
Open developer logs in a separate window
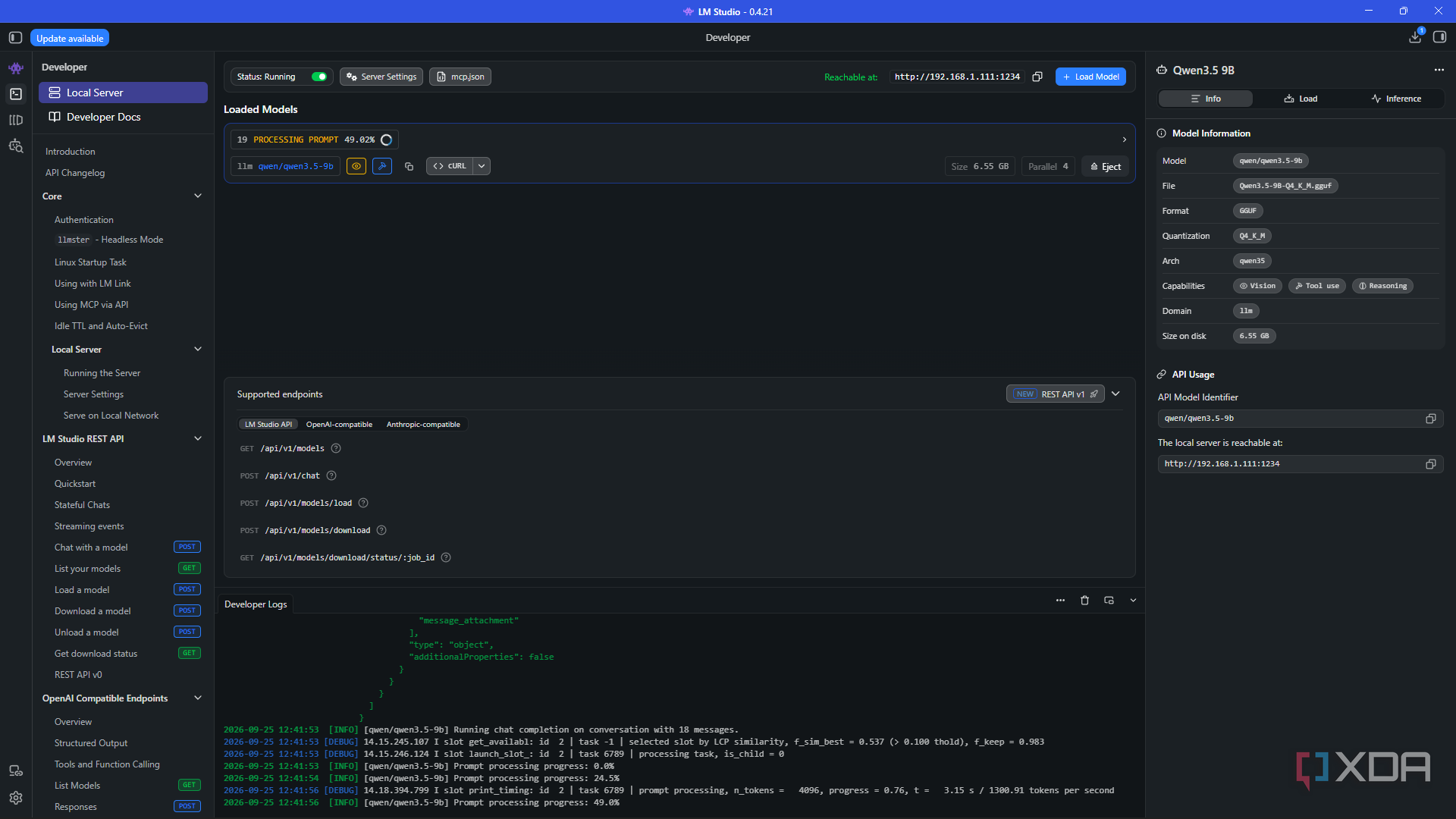coord(1109,601)
